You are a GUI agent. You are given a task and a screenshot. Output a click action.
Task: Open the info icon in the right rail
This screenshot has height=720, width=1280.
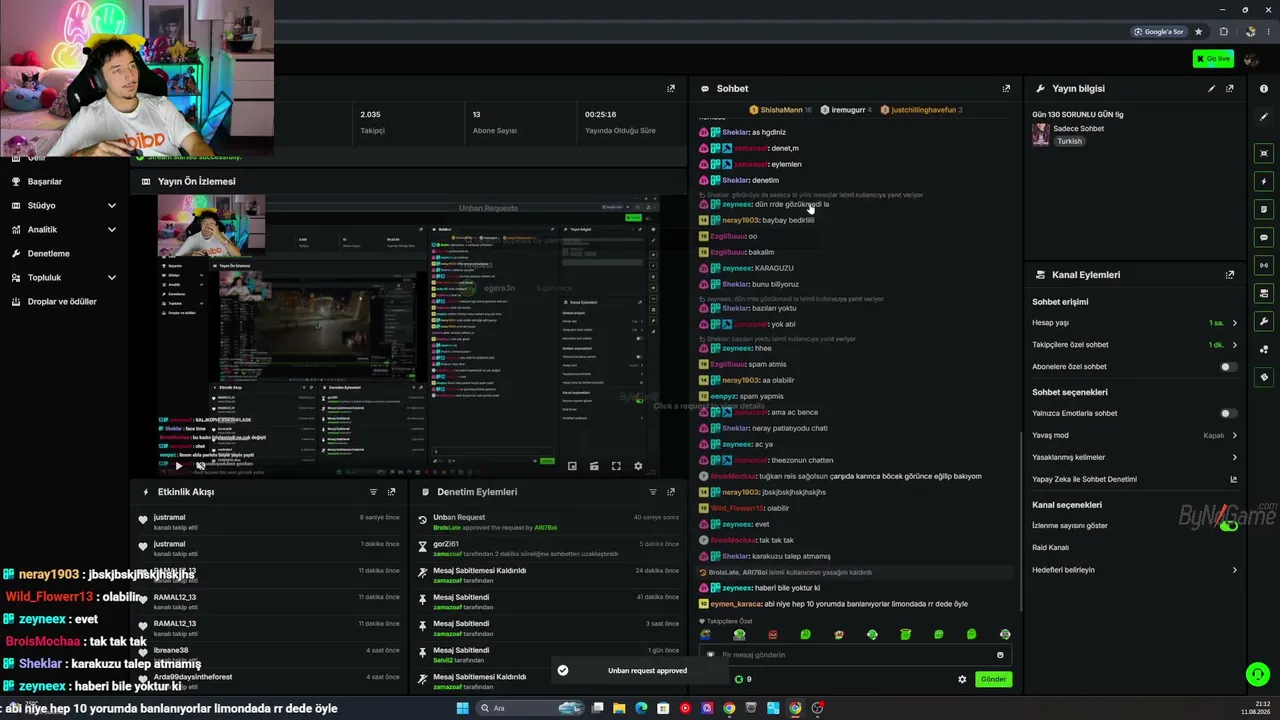[1264, 89]
